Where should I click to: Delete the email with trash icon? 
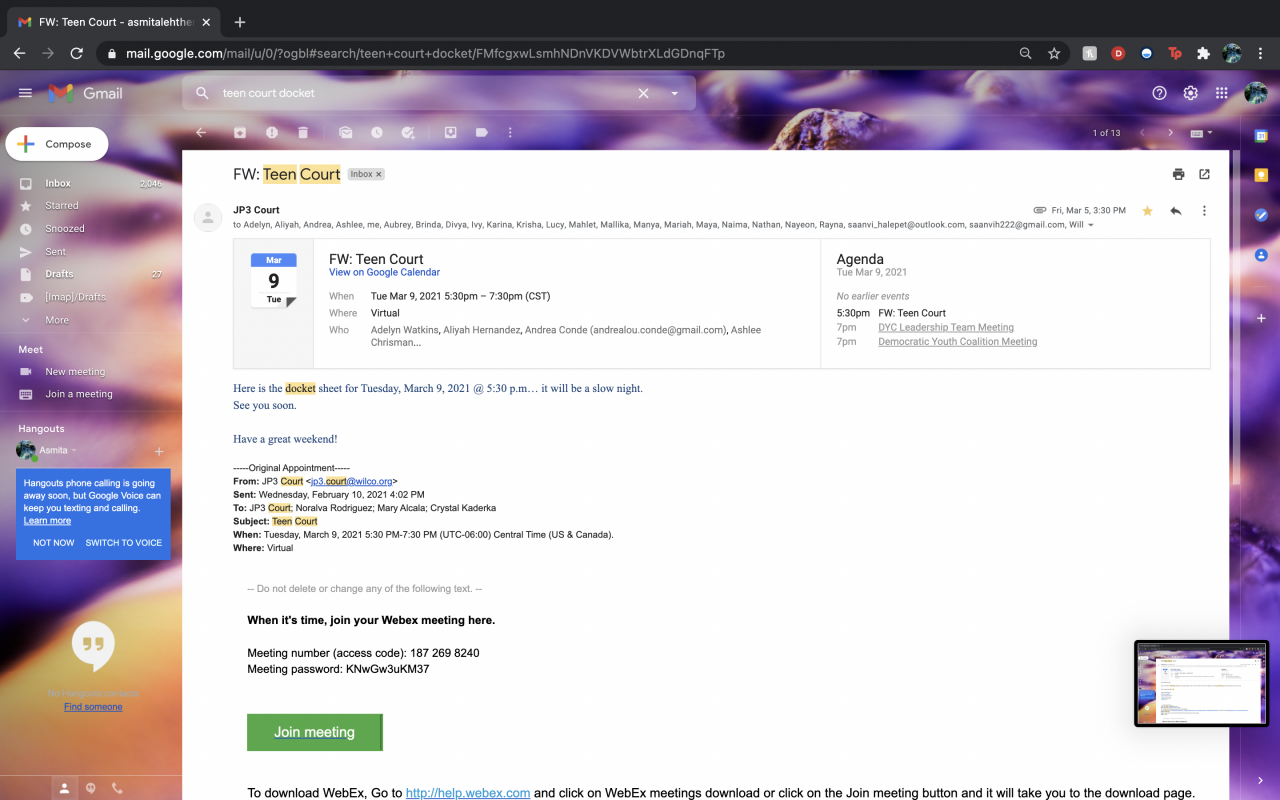302,132
